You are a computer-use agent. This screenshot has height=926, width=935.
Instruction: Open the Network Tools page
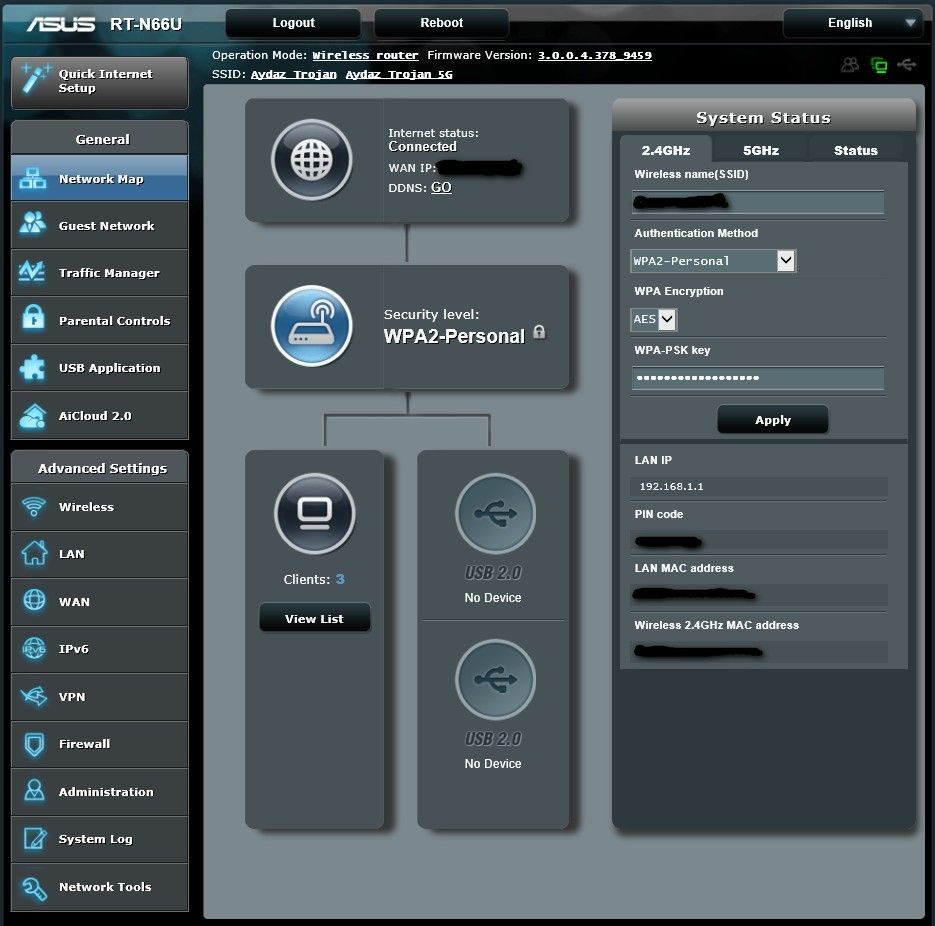(x=100, y=887)
